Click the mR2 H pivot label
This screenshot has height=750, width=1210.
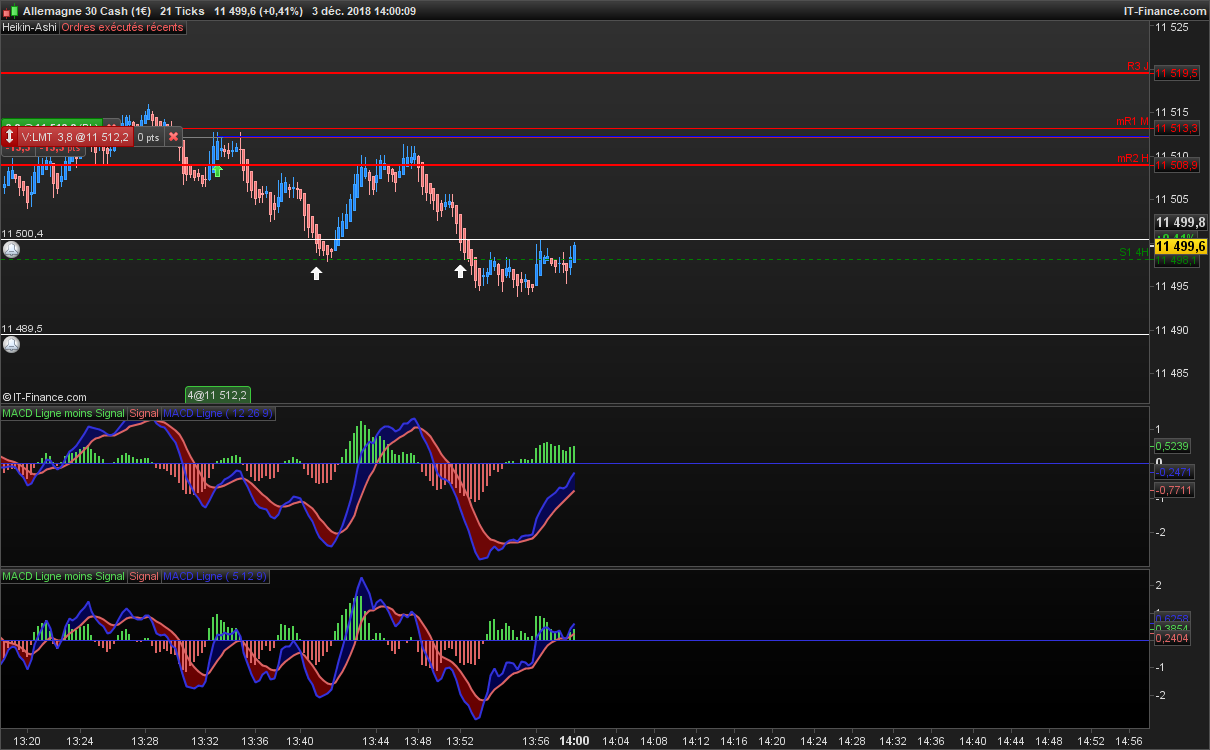click(x=1132, y=158)
